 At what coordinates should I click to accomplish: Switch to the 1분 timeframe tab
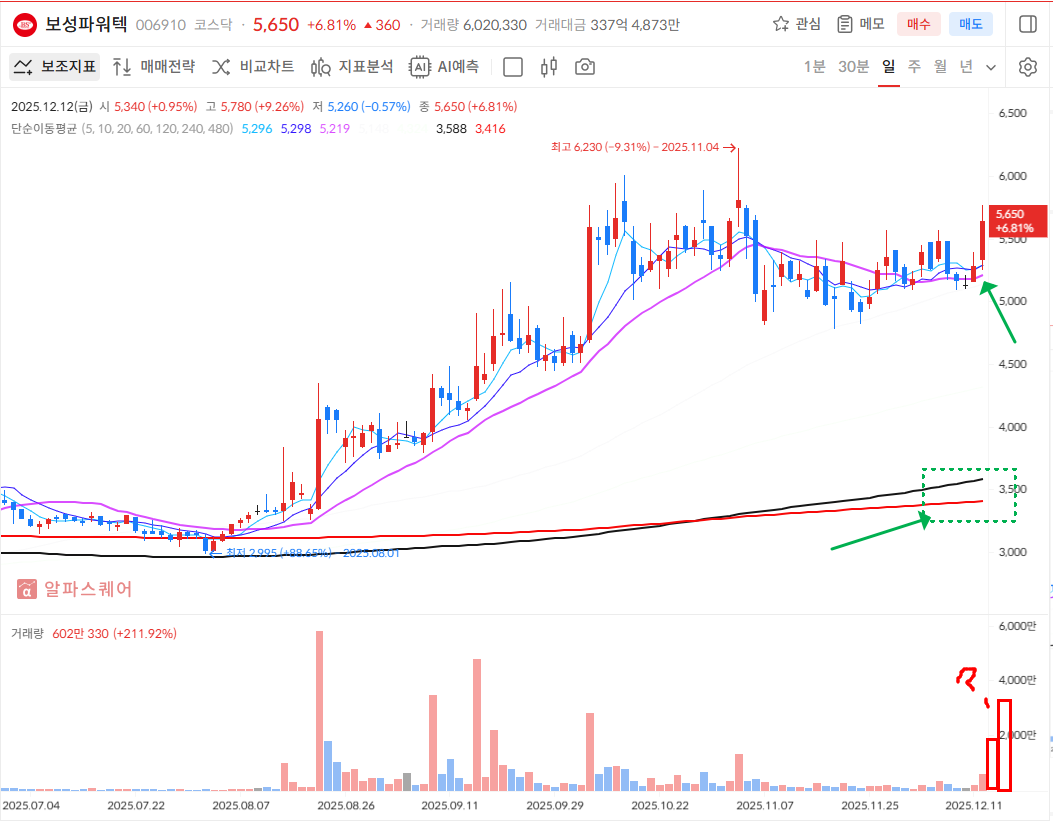pyautogui.click(x=815, y=67)
